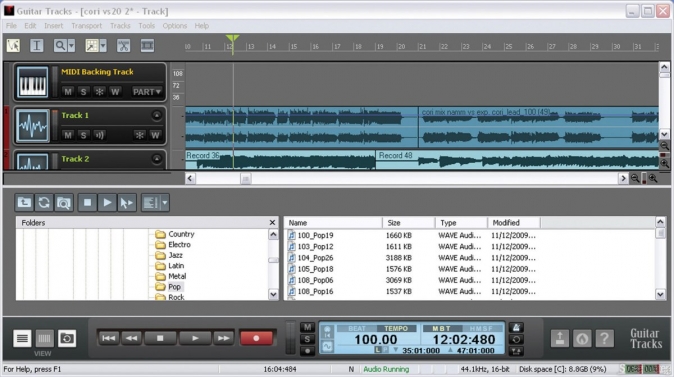Click the export upload icon
Image resolution: width=674 pixels, height=377 pixels.
coord(560,339)
